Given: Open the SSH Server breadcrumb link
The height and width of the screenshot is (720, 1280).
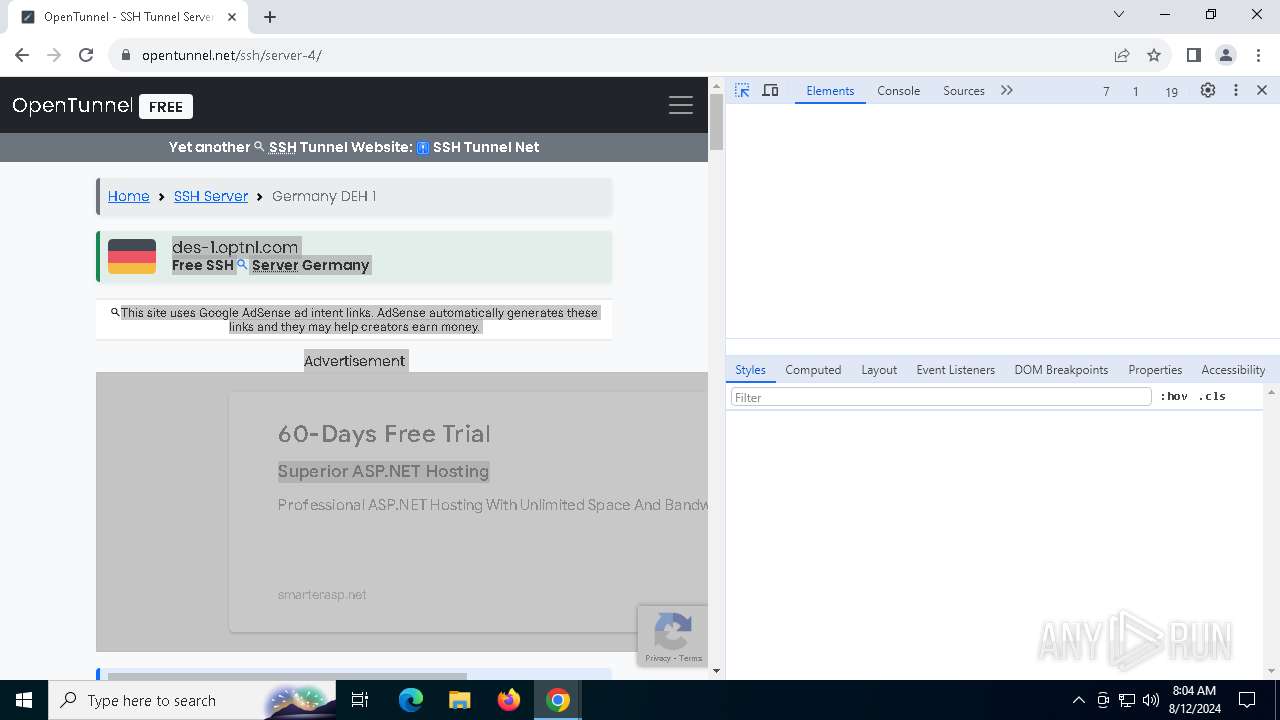Looking at the screenshot, I should [x=211, y=196].
